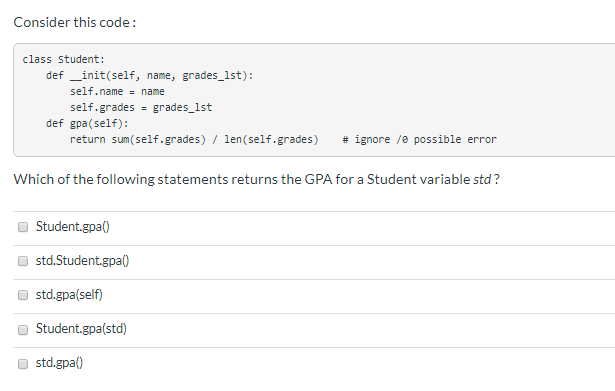Click the 'self.name = name' code line
615x391 pixels.
[117, 91]
